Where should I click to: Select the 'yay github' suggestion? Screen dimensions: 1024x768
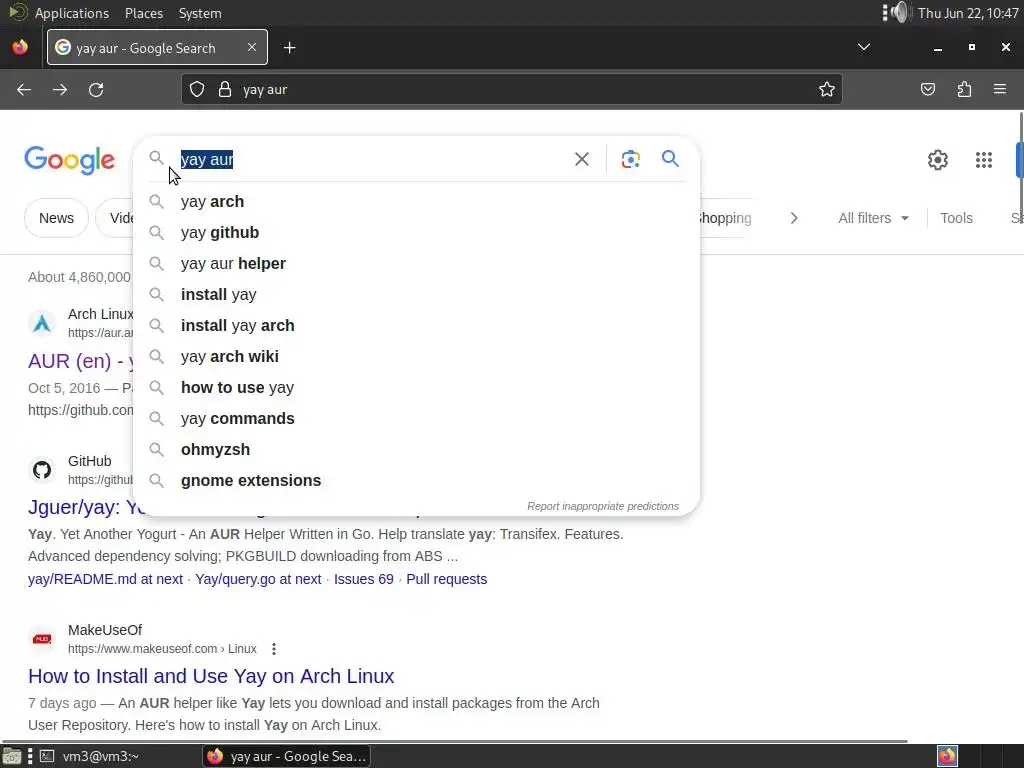(416, 232)
